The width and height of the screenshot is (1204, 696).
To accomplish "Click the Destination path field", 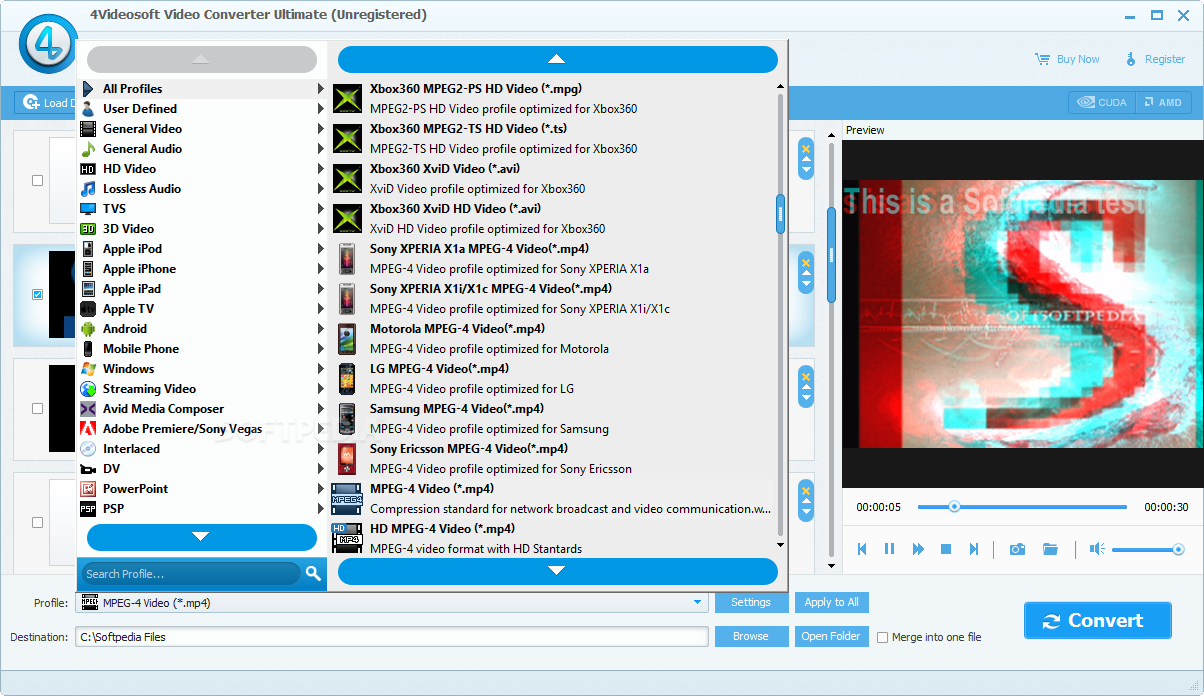I will pyautogui.click(x=392, y=637).
